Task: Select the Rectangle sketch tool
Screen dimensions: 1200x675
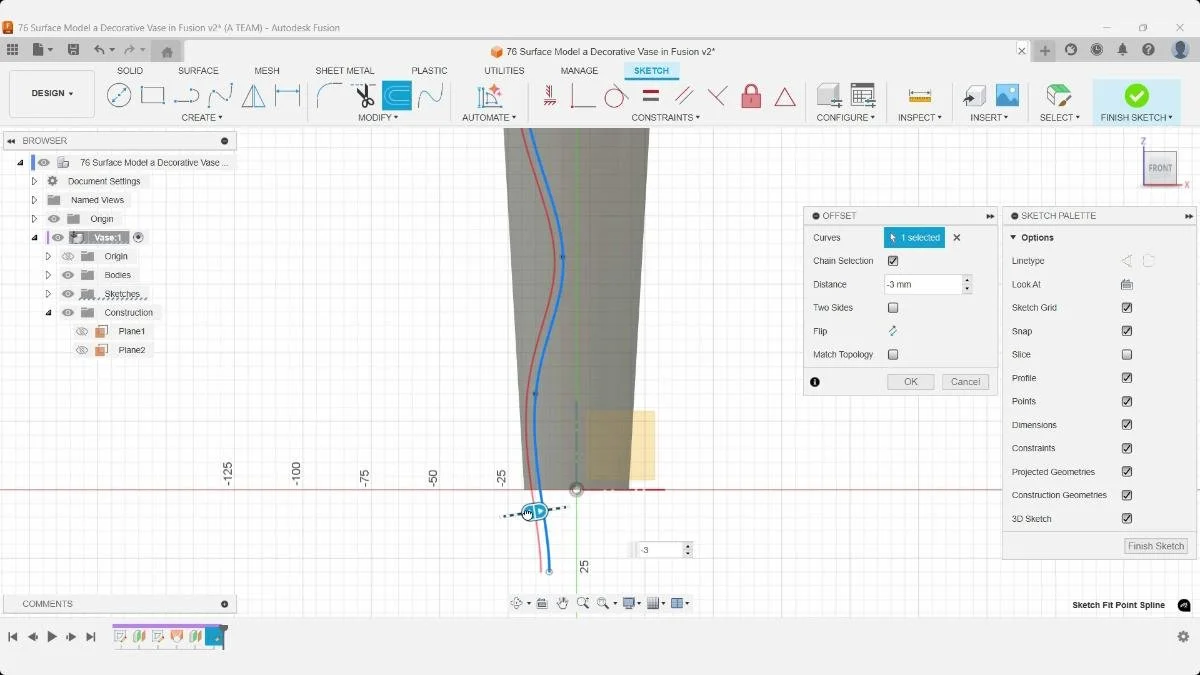Action: (153, 96)
